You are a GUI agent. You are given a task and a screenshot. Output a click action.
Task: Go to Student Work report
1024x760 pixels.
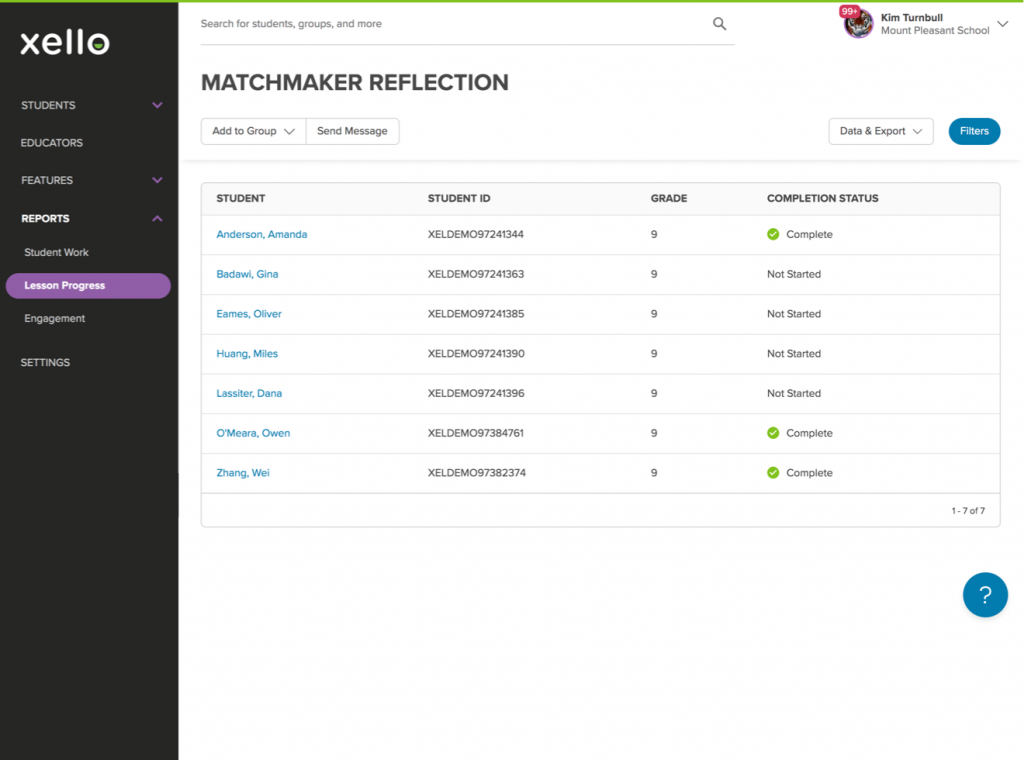pyautogui.click(x=57, y=252)
